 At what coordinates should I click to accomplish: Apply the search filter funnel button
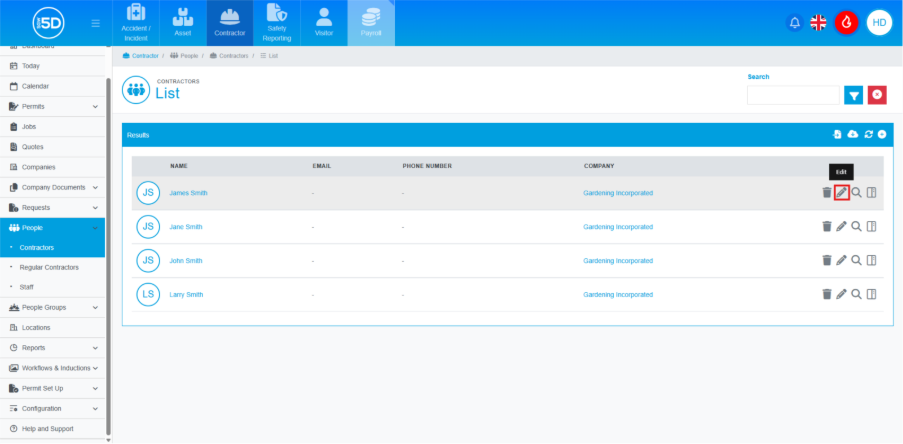click(853, 95)
